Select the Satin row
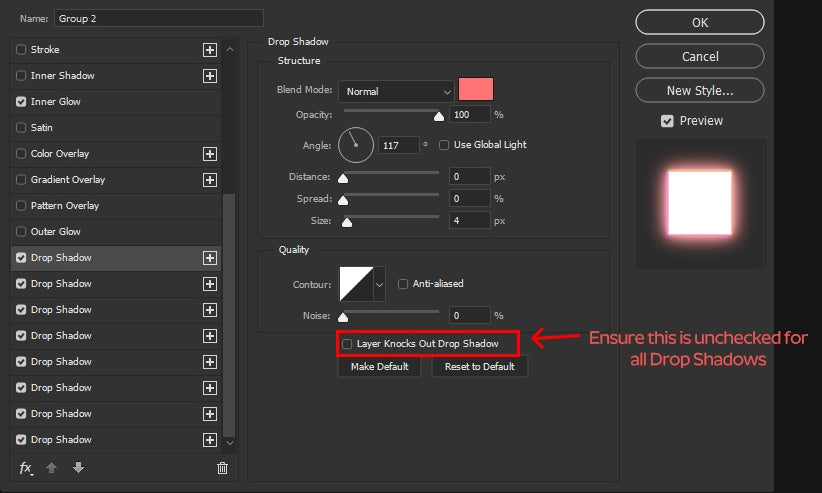822x493 pixels. click(115, 128)
